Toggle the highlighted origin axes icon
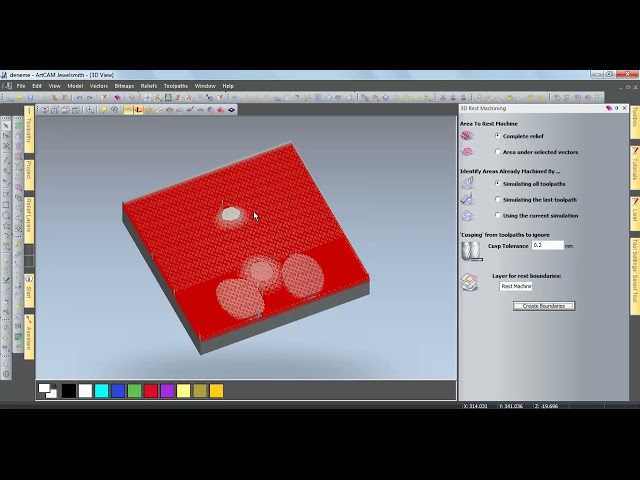Viewport: 640px width, 480px height. click(138, 109)
